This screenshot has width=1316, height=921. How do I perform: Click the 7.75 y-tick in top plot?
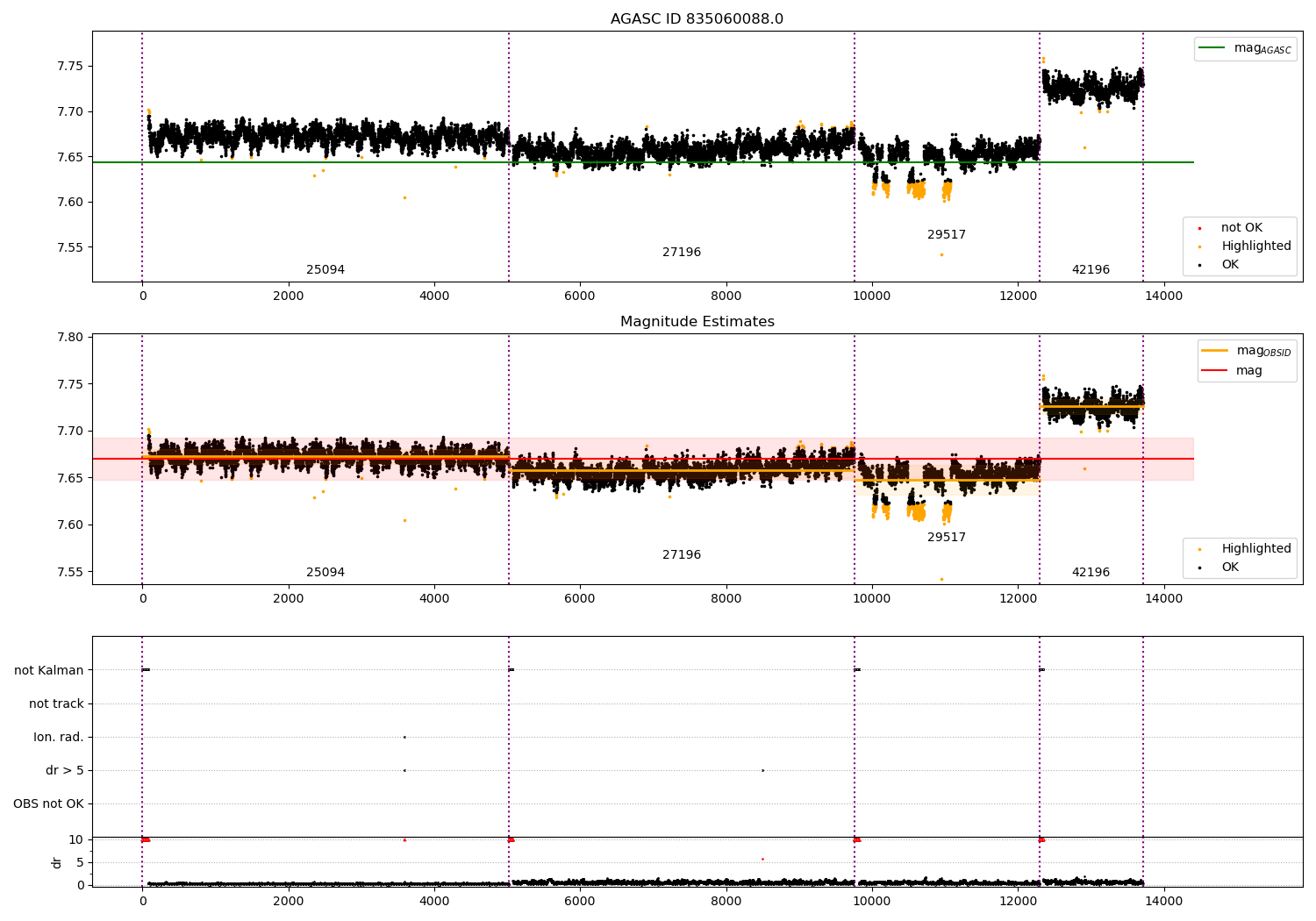click(x=70, y=67)
